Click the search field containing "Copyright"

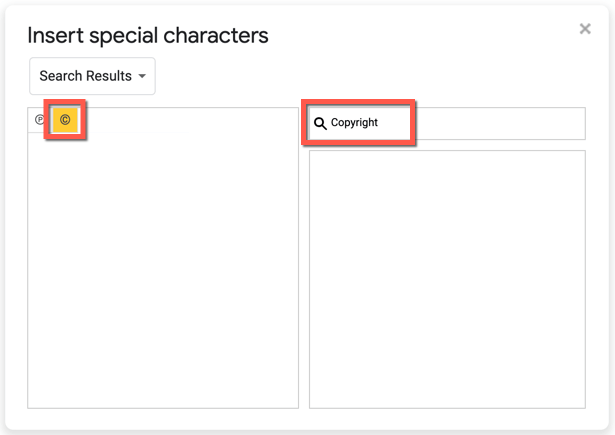point(360,123)
